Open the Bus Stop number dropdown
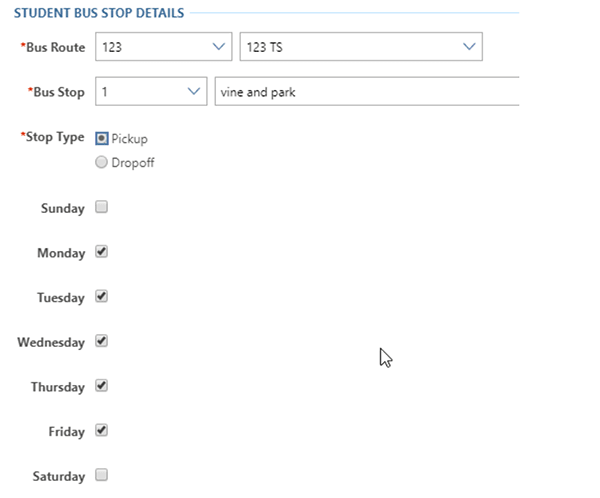The width and height of the screenshot is (600, 498). point(151,91)
